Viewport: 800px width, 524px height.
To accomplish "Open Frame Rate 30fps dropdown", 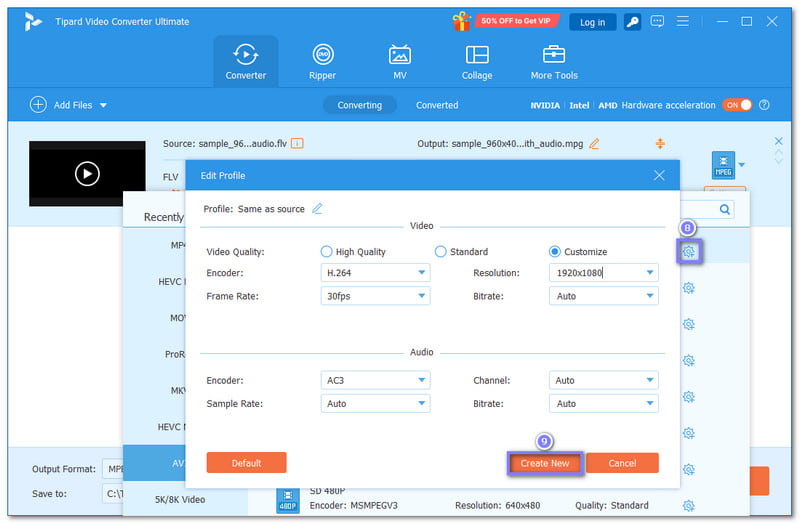I will point(376,296).
